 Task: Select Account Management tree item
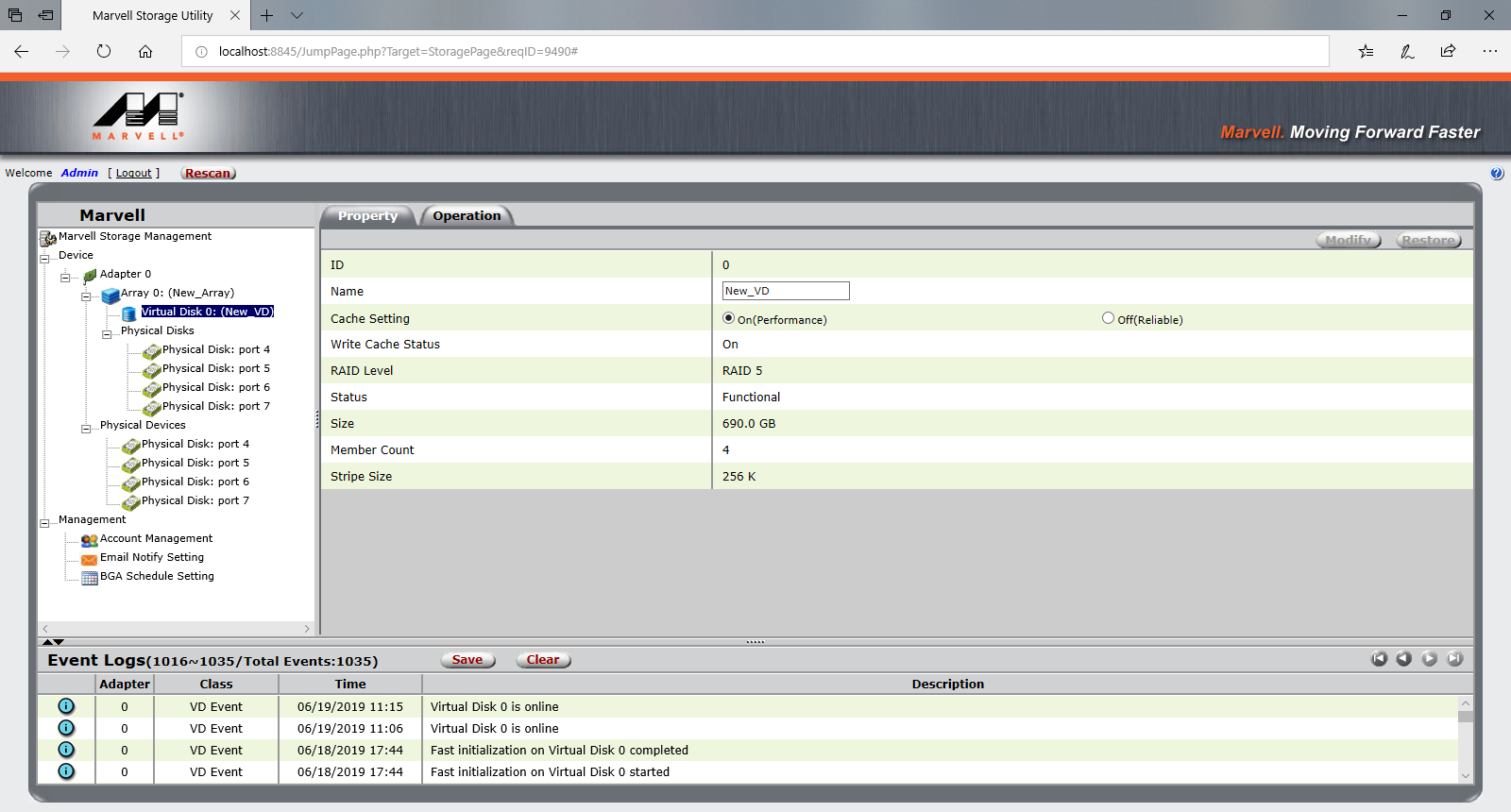156,538
